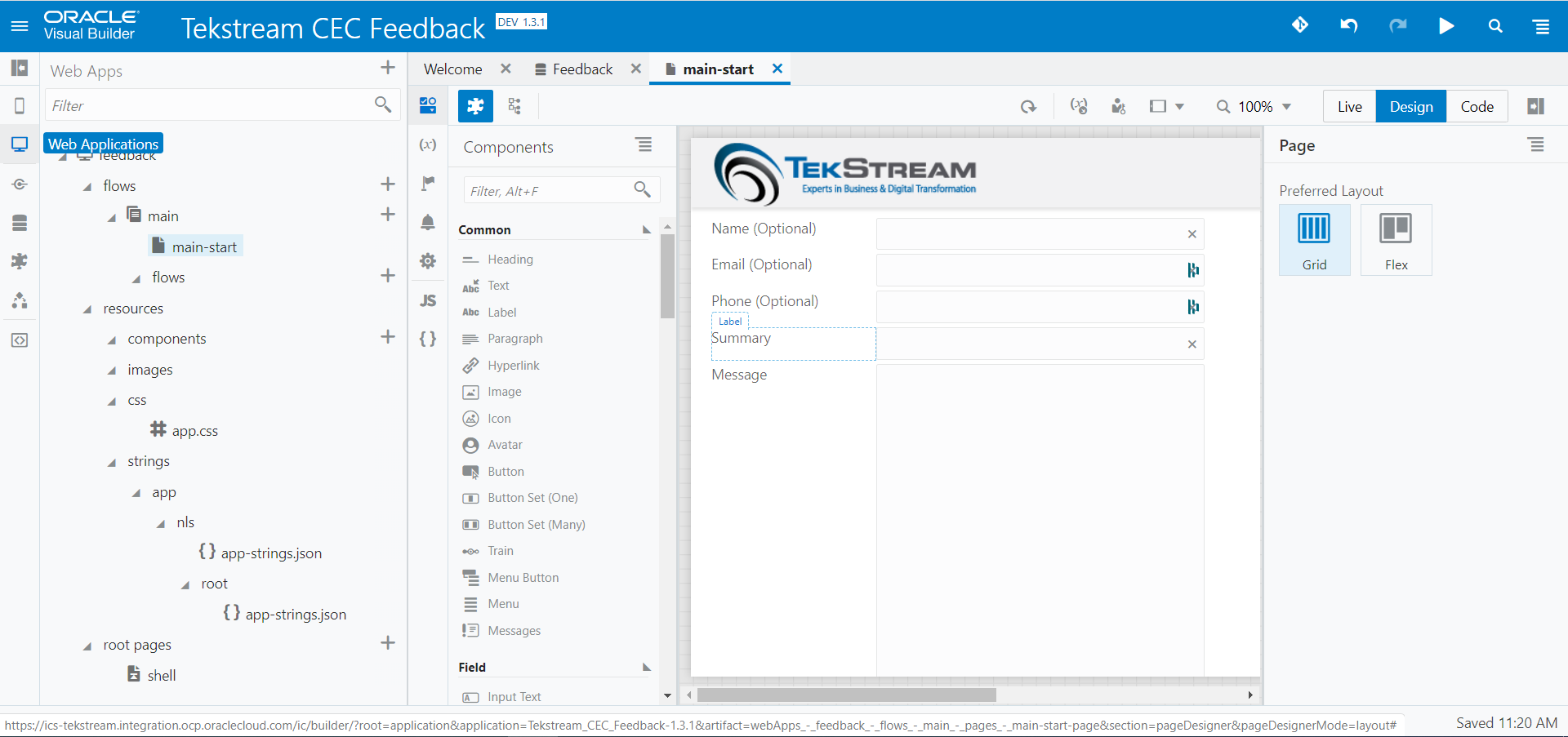The height and width of the screenshot is (737, 1568).
Task: Run the application with play button
Action: [x=1446, y=25]
